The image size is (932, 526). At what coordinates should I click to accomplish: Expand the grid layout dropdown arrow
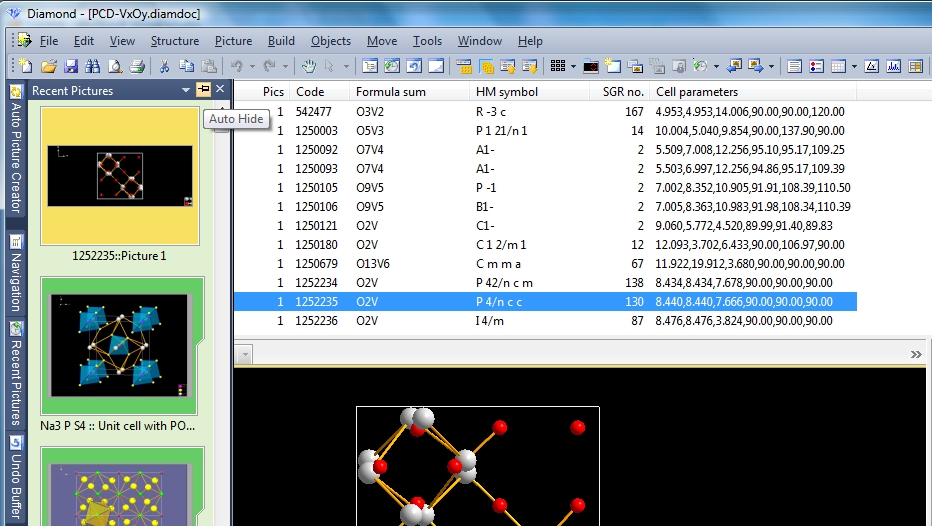click(572, 66)
